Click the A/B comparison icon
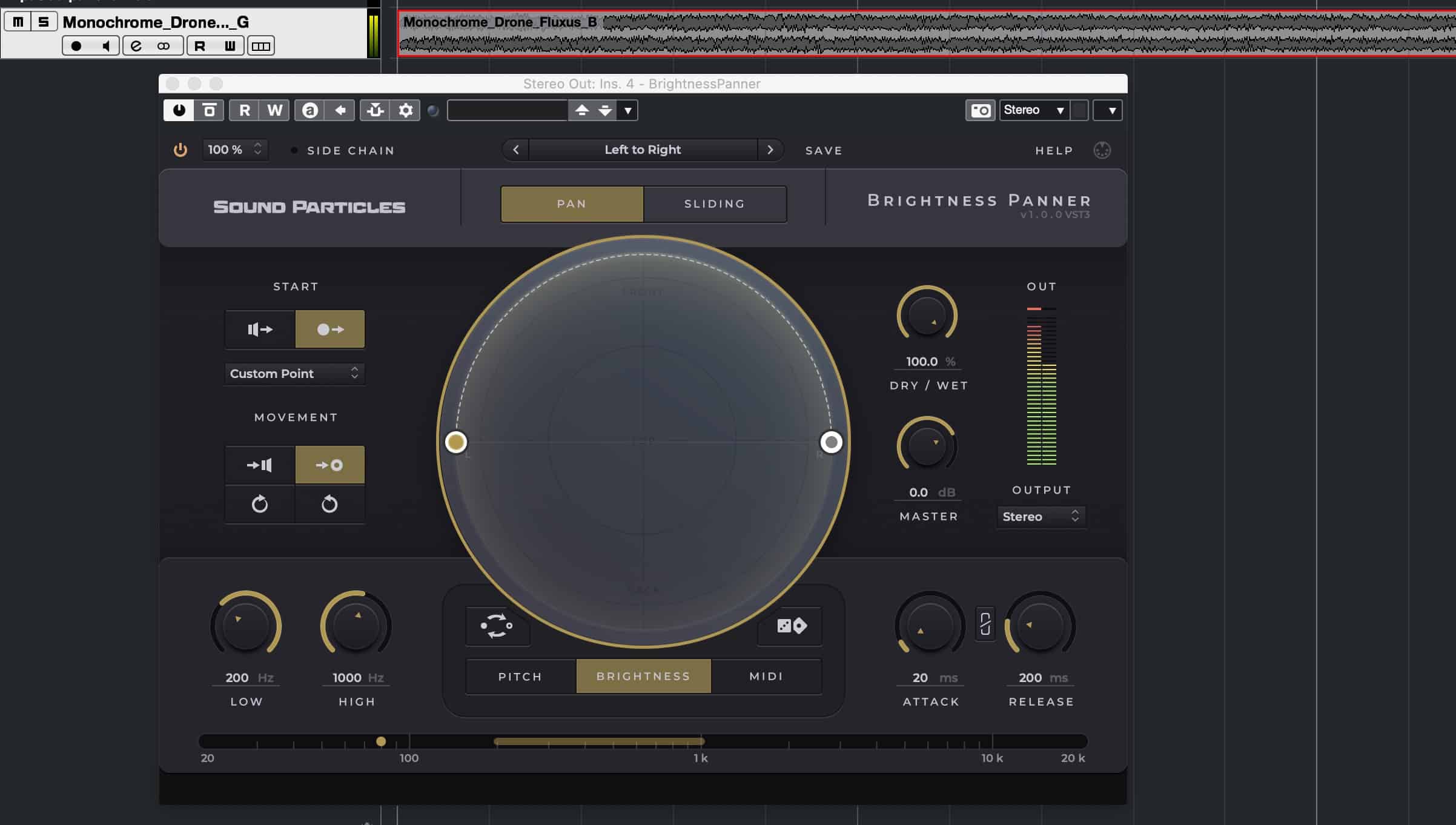Image resolution: width=1456 pixels, height=825 pixels. pos(309,110)
